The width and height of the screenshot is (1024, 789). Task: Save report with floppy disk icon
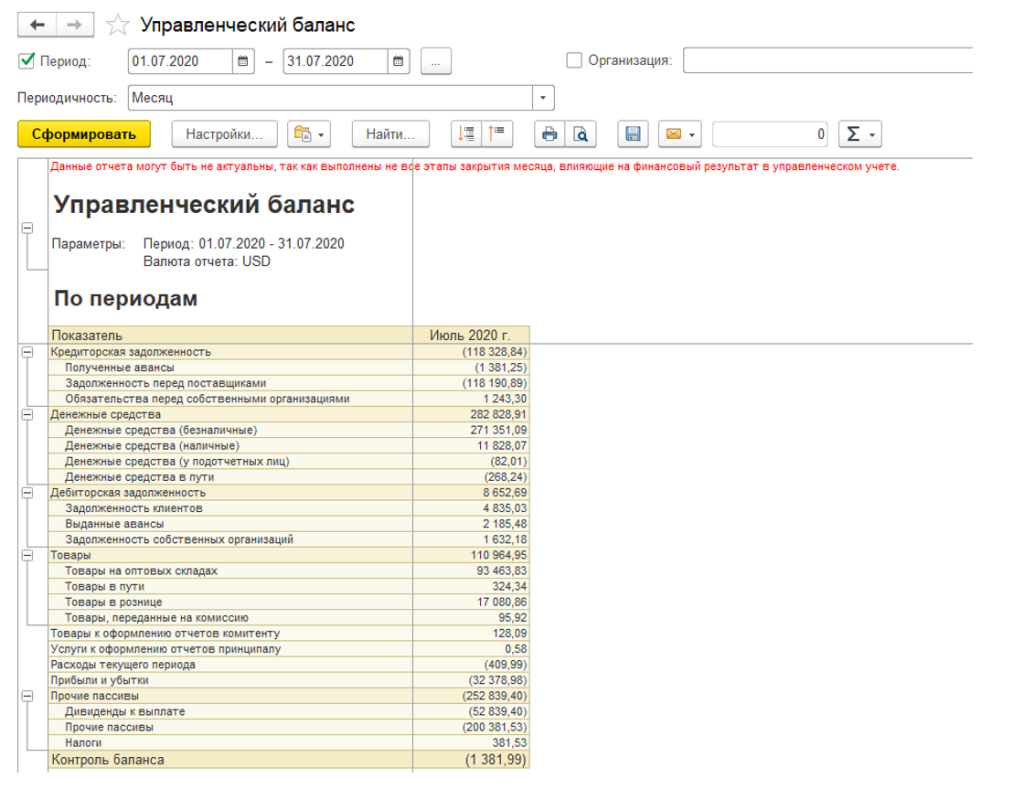(633, 134)
